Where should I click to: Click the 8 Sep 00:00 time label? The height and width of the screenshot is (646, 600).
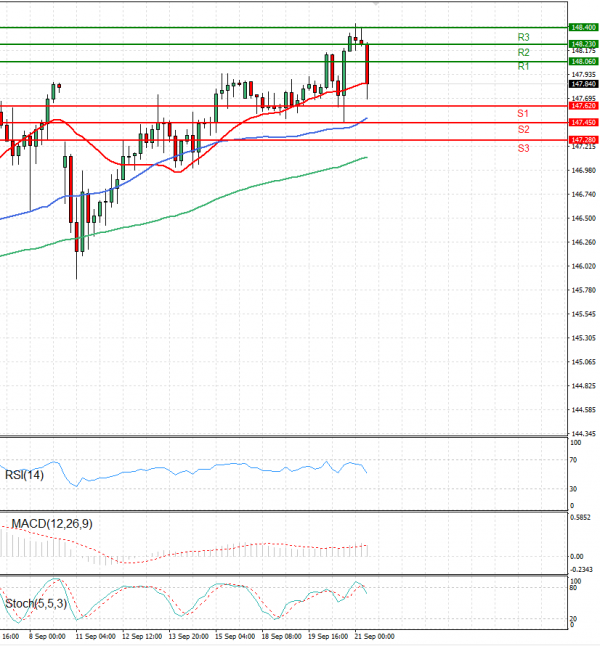pyautogui.click(x=47, y=637)
